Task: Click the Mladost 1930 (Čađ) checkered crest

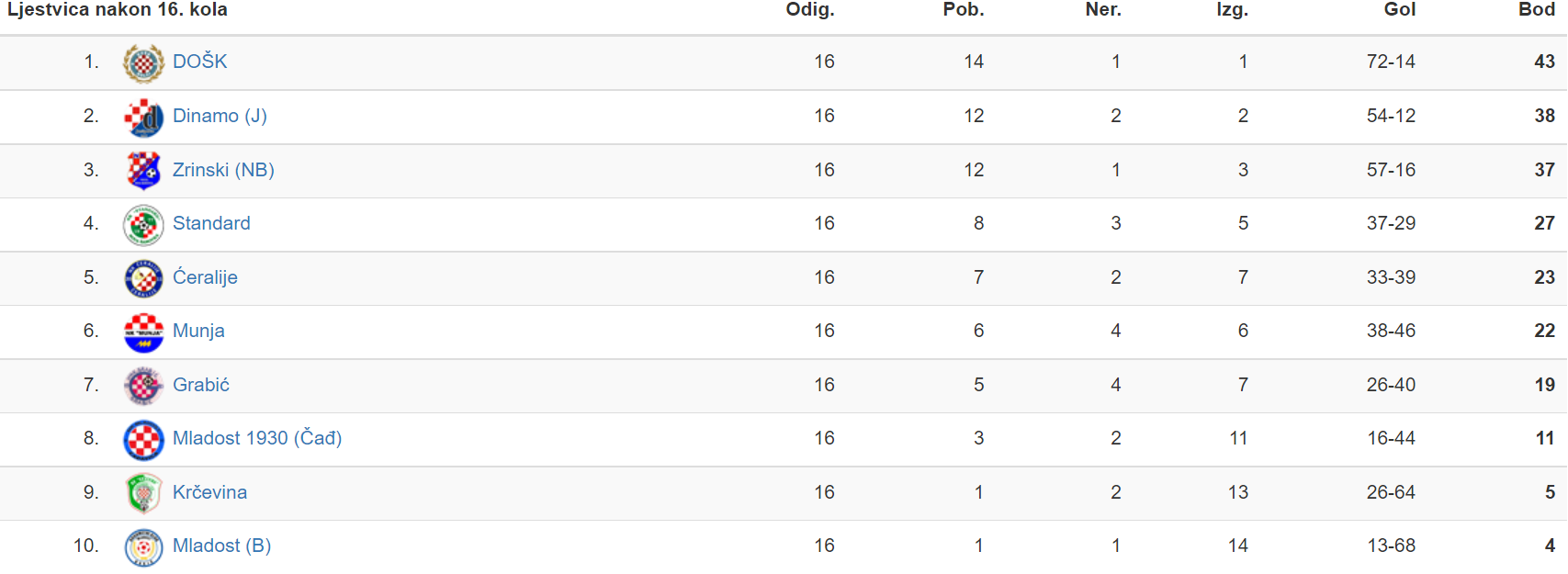Action: pyautogui.click(x=143, y=440)
